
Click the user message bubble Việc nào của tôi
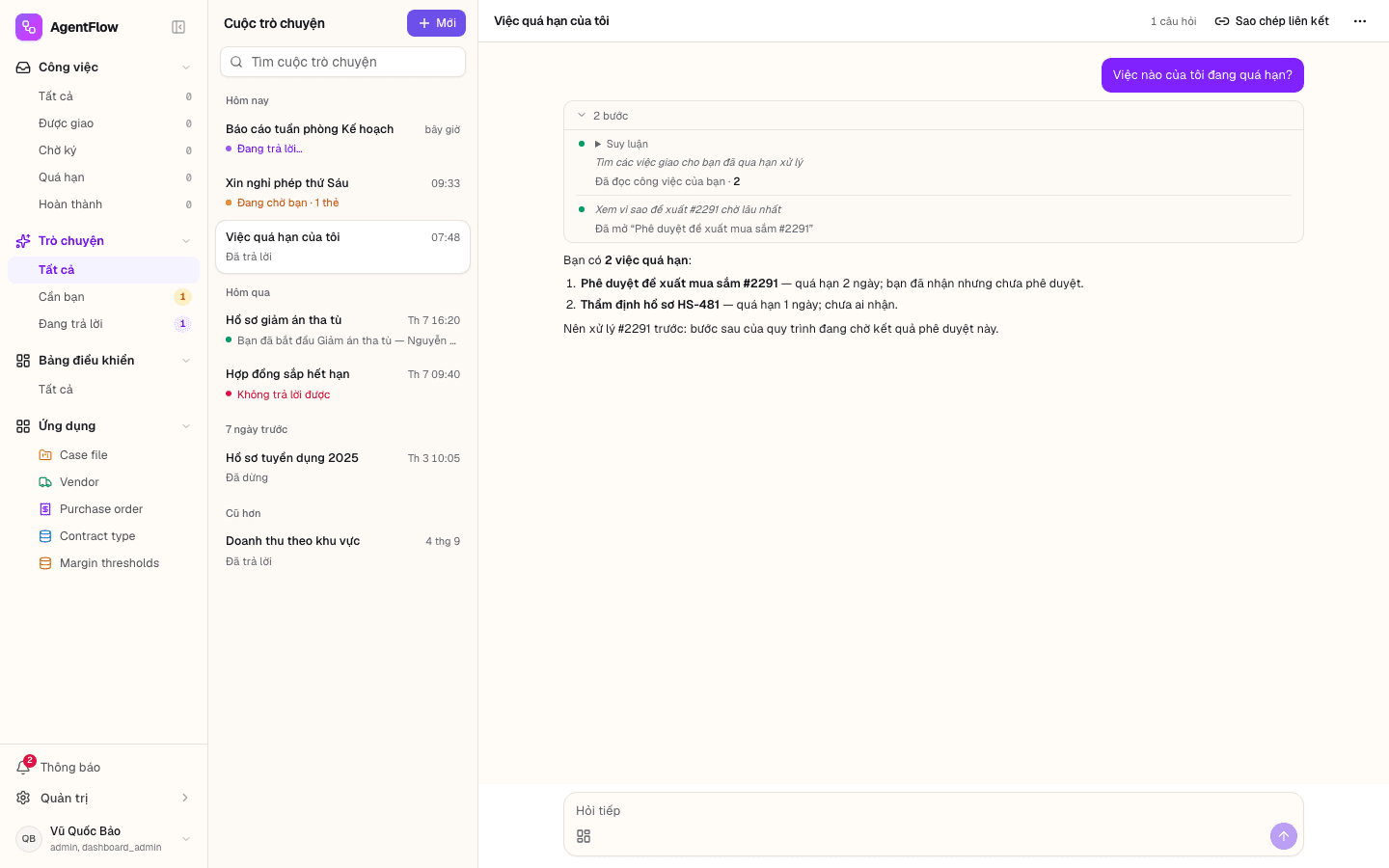1203,75
